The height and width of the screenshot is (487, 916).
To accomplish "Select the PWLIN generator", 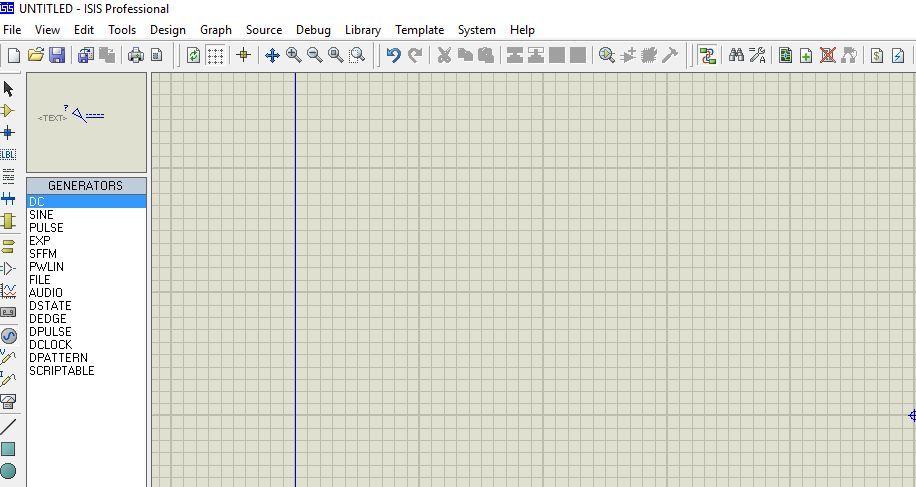I will pos(86,266).
